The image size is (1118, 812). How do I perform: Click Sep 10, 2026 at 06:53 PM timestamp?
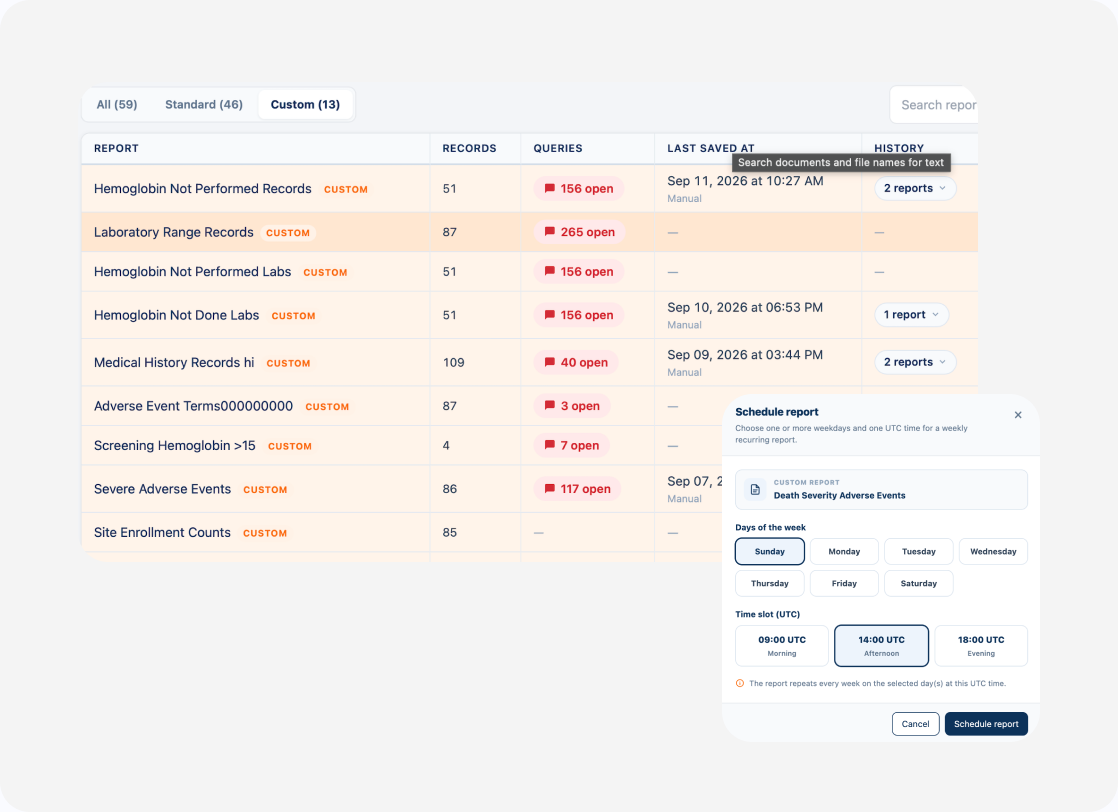pyautogui.click(x=745, y=307)
